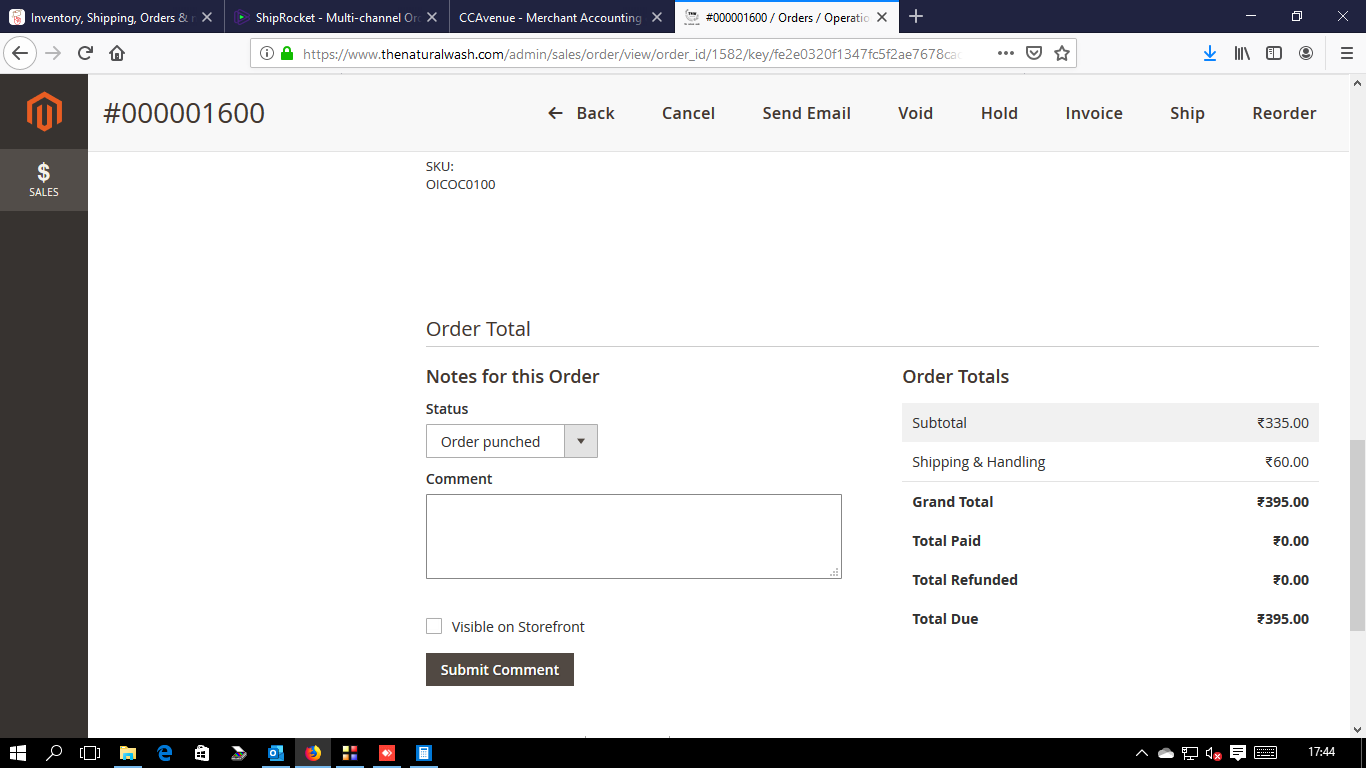Open Calculator from the taskbar

pyautogui.click(x=423, y=753)
